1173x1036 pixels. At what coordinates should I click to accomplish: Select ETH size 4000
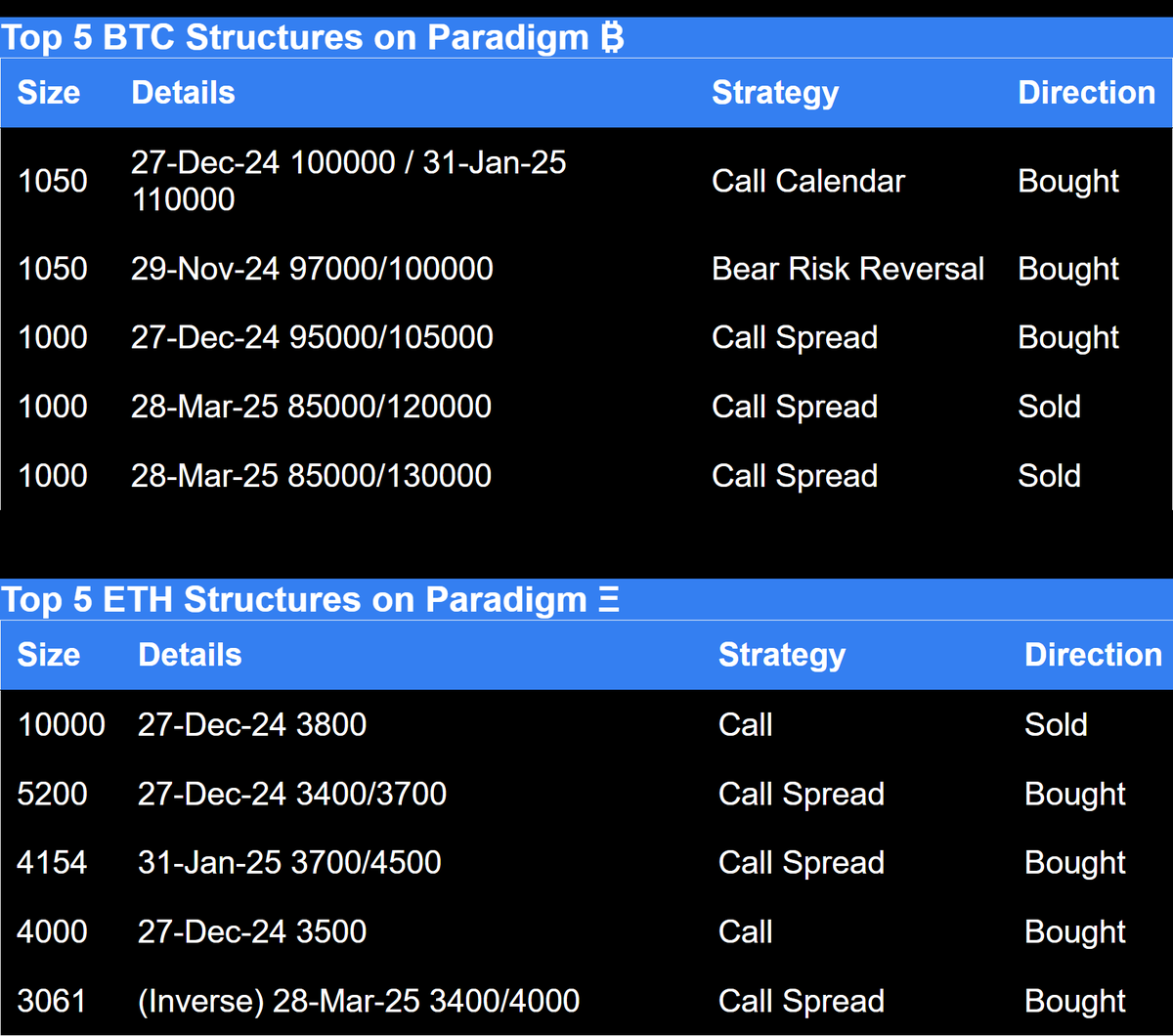[53, 931]
